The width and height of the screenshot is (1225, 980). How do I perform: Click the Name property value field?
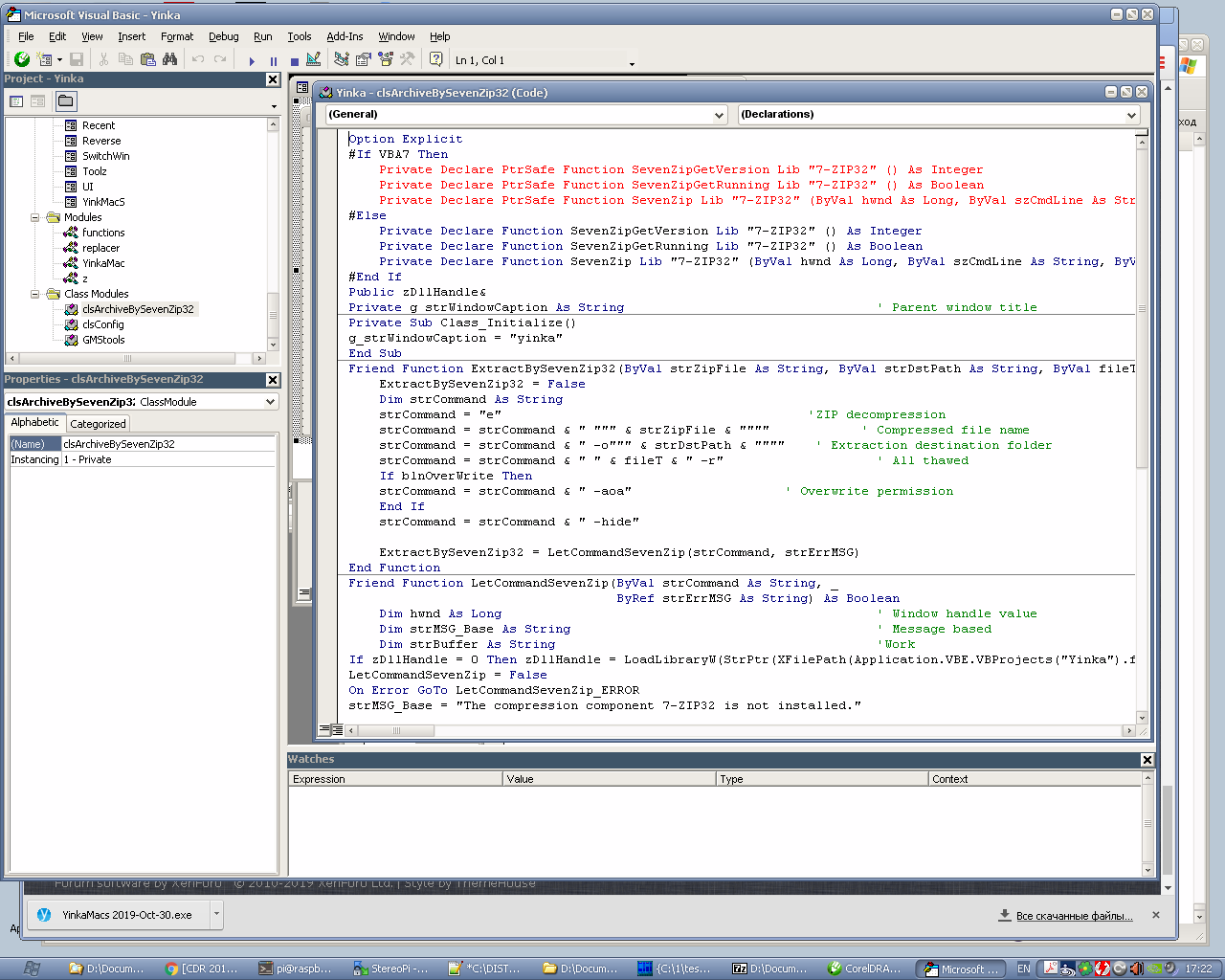[167, 444]
